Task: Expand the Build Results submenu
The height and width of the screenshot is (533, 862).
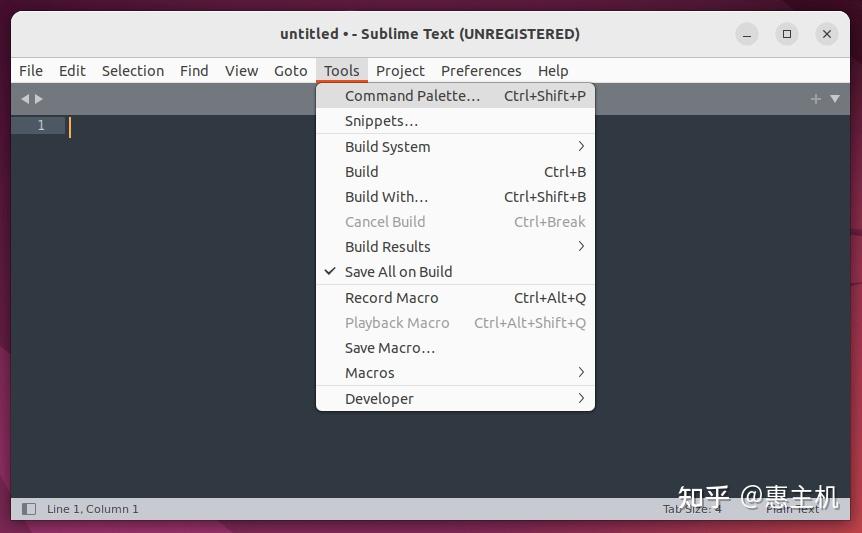Action: 455,247
